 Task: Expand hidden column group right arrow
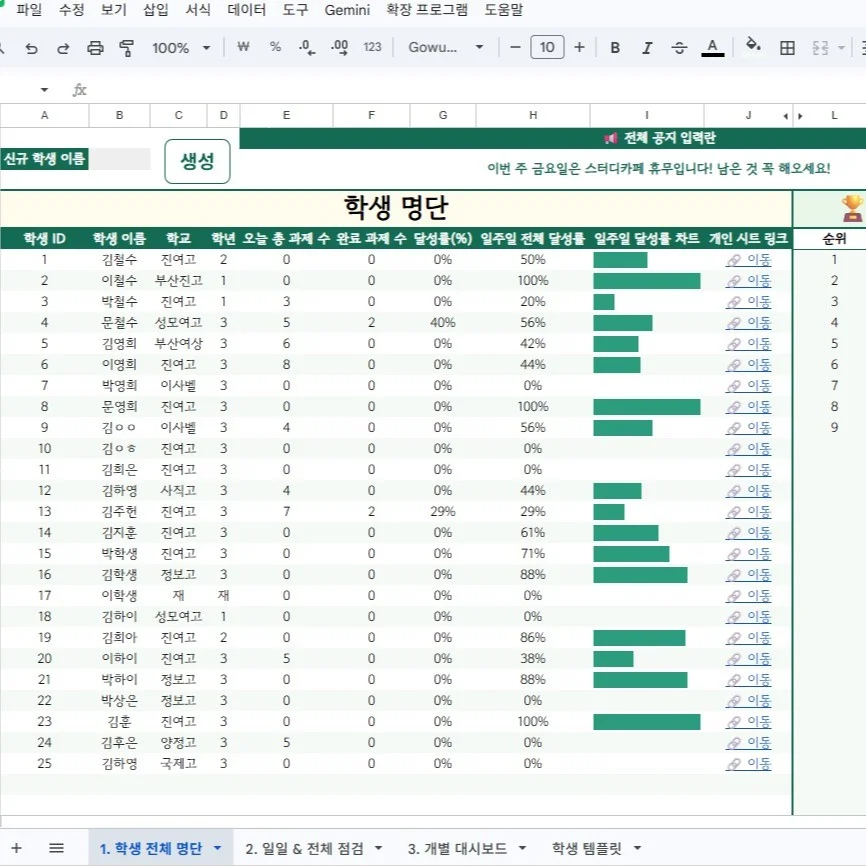click(x=800, y=116)
